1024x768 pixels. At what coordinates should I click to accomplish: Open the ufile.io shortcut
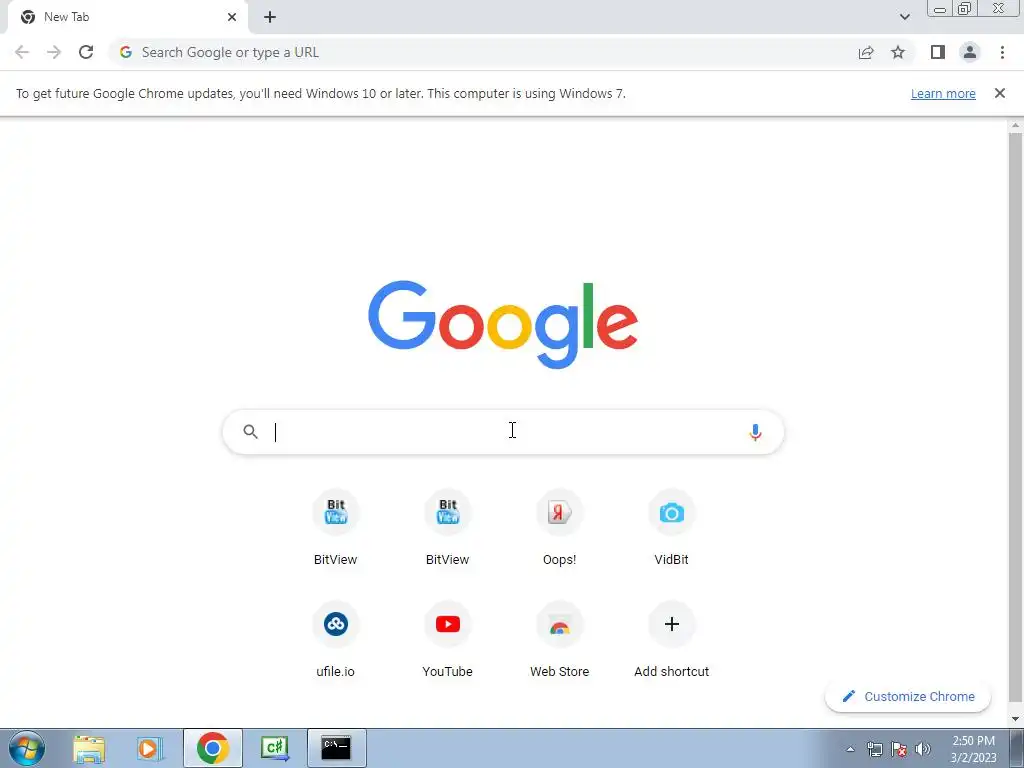tap(335, 640)
